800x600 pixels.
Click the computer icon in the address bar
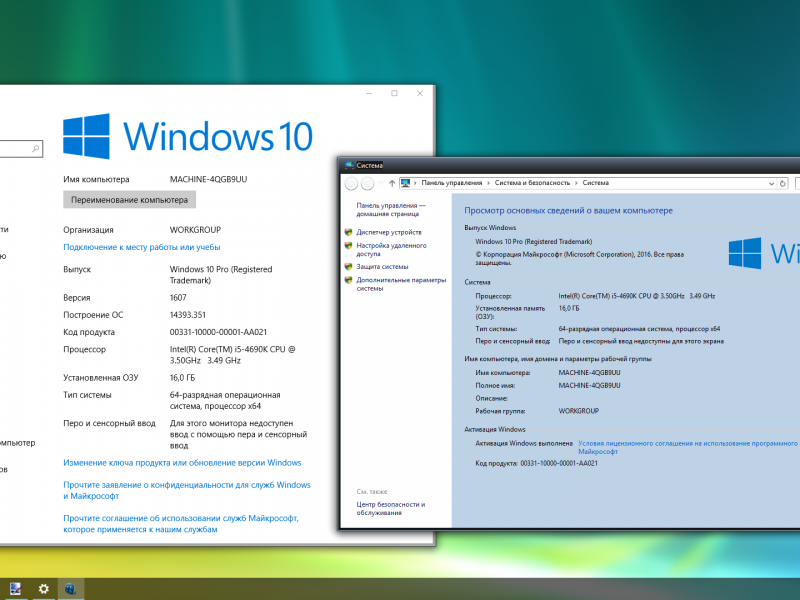coord(406,183)
